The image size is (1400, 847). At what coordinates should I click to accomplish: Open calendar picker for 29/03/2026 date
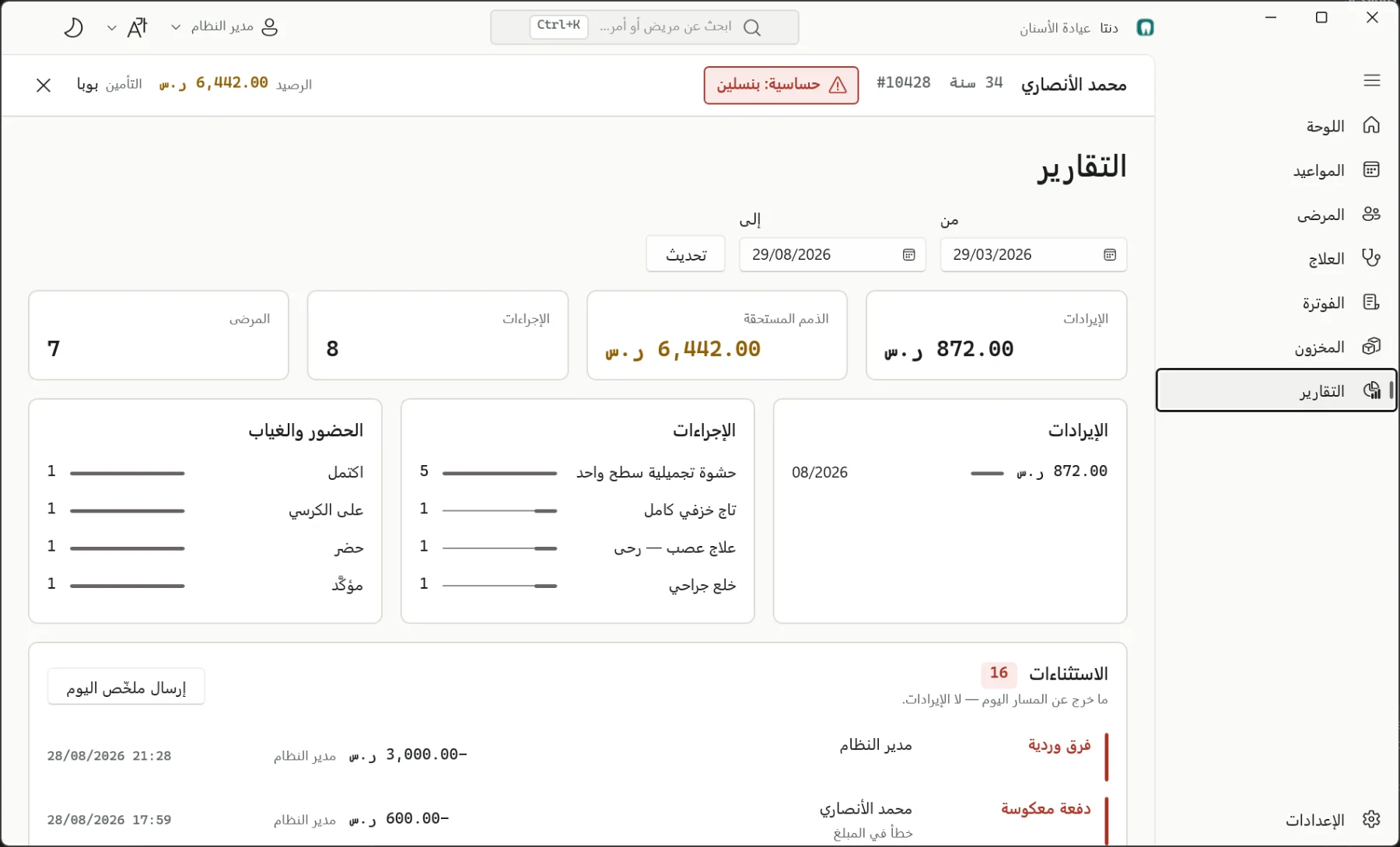1110,255
